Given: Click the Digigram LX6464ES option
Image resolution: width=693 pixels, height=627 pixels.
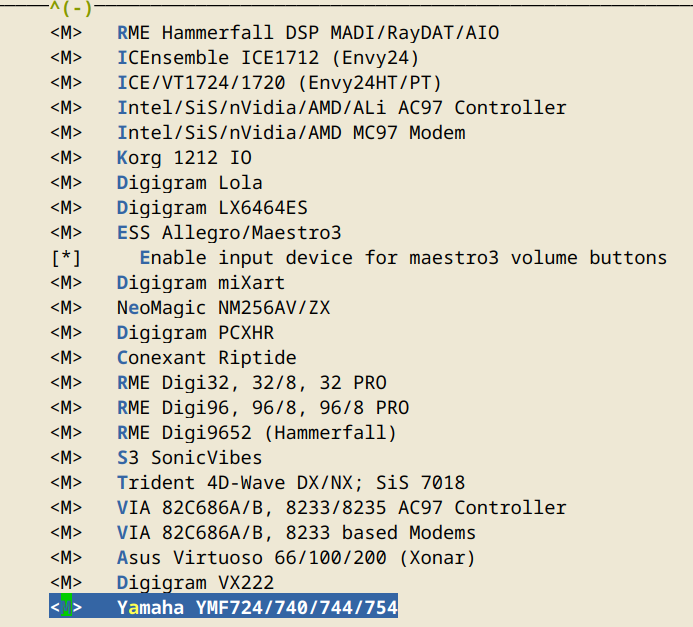Looking at the screenshot, I should click(212, 208).
